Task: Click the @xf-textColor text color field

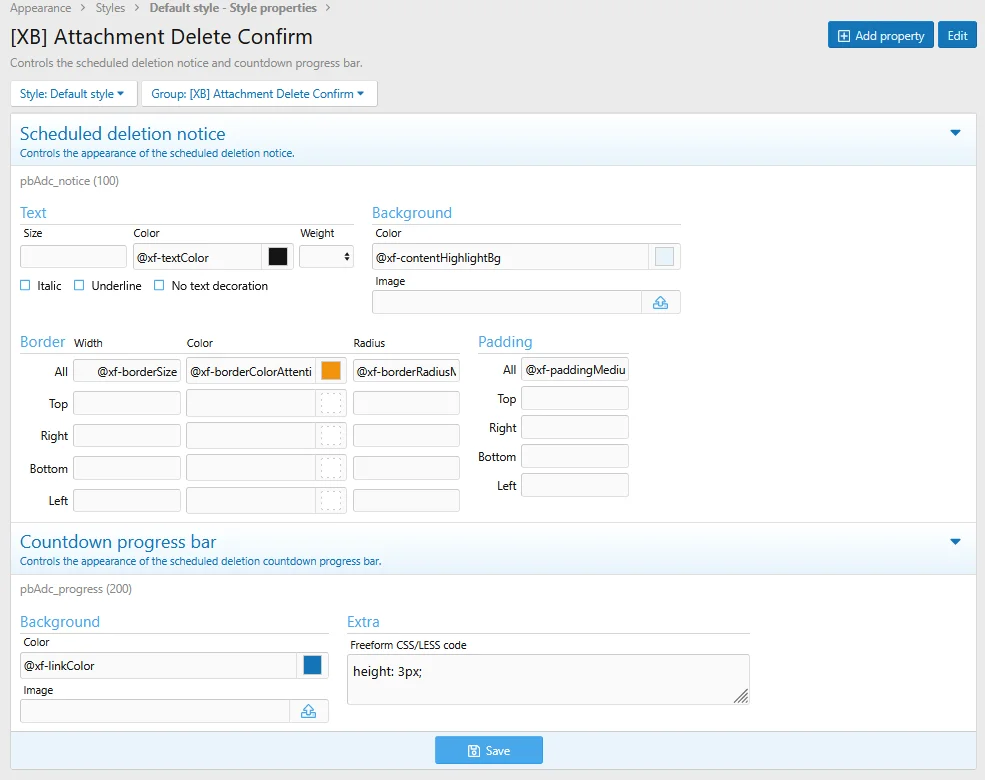Action: (198, 257)
